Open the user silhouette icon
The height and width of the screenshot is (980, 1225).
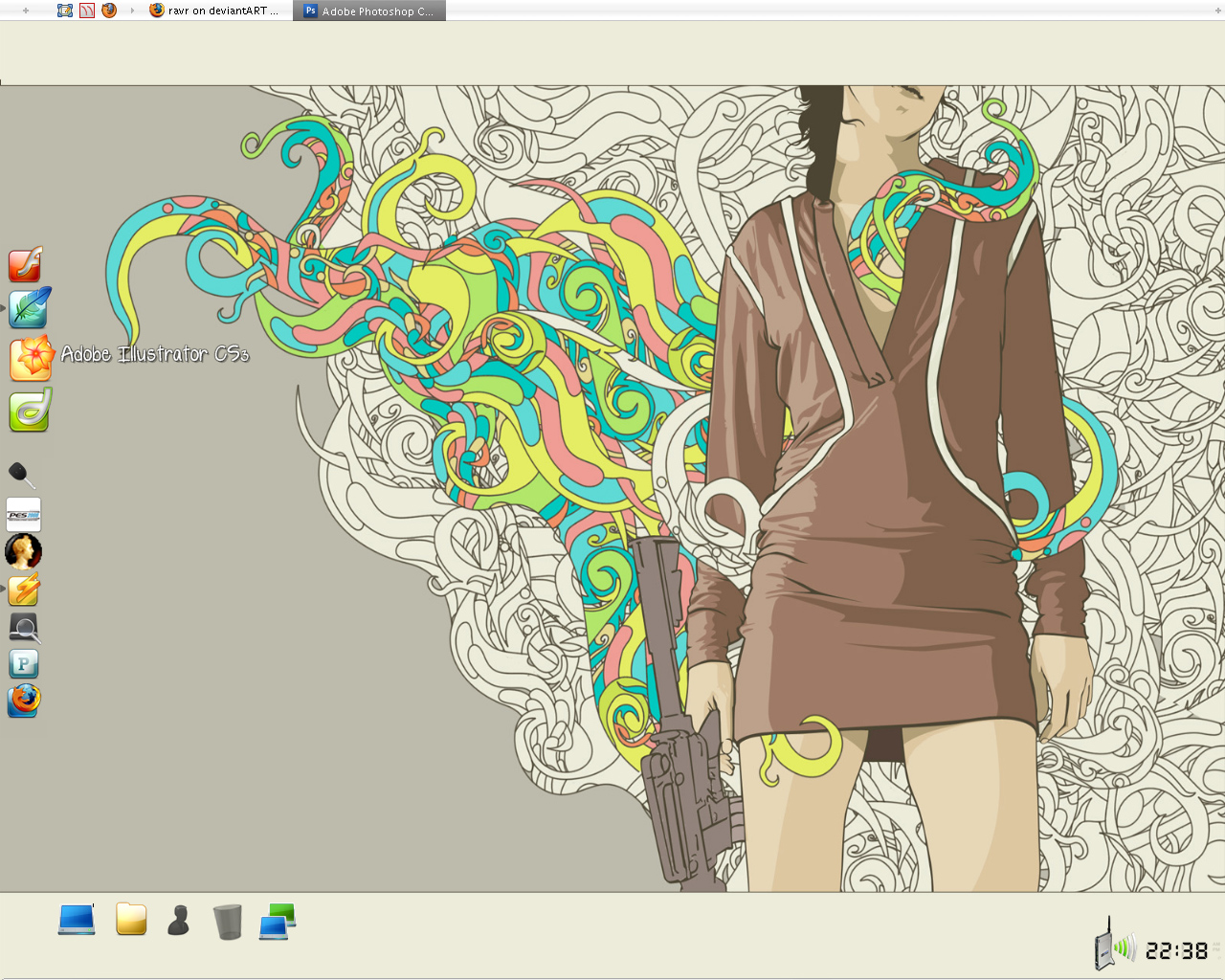(x=178, y=920)
